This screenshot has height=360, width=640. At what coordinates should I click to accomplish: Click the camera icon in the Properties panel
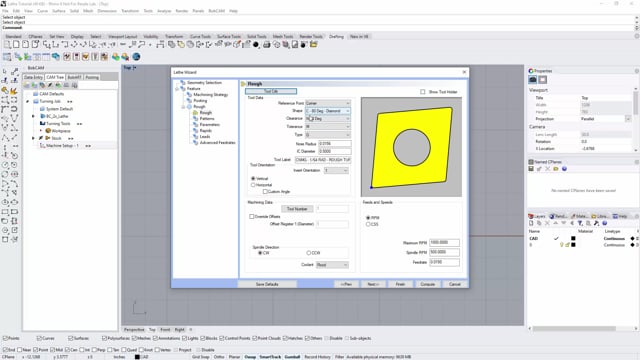(533, 80)
